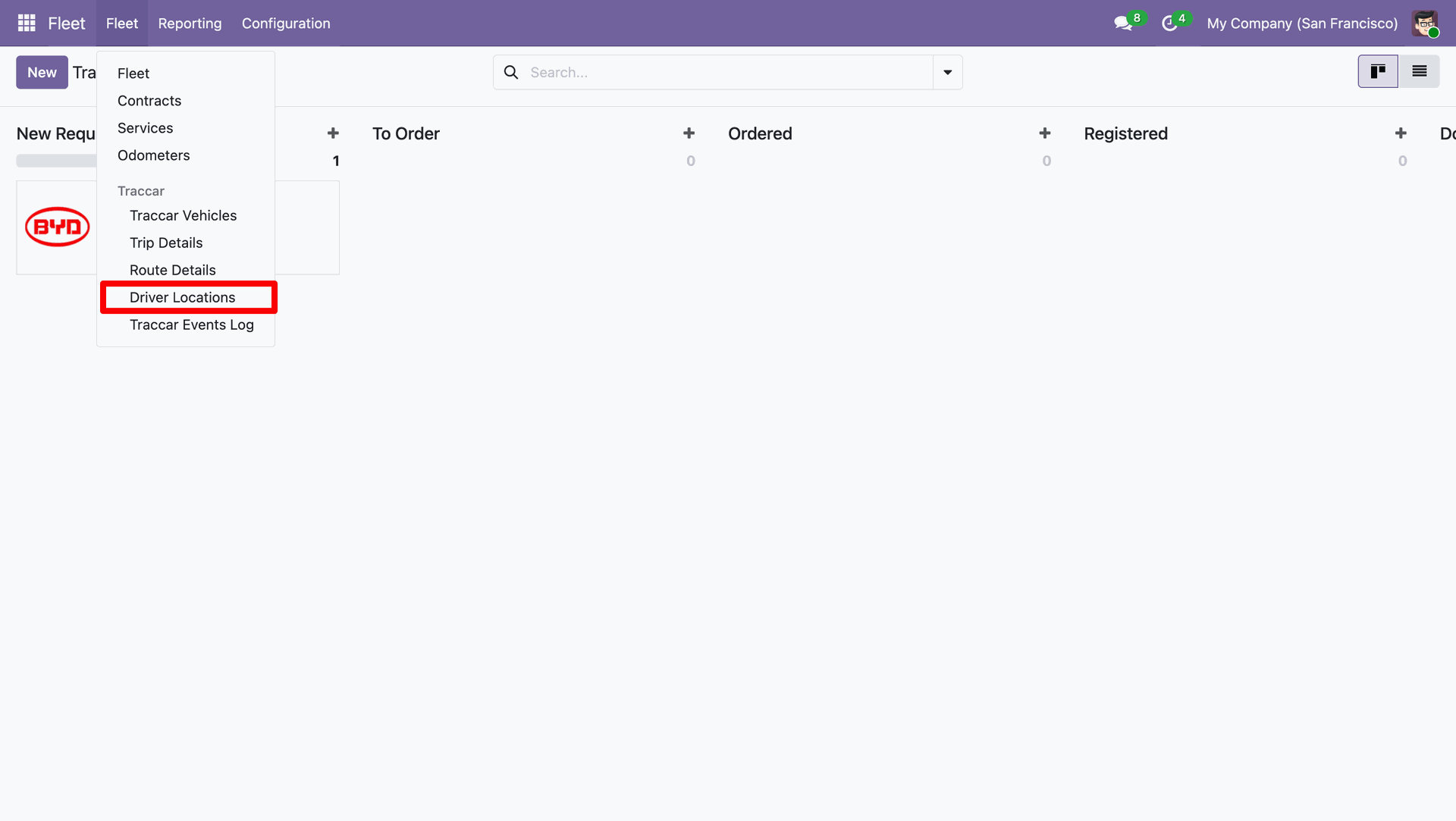Screen dimensions: 1456x821
Task: Click the Registered column title
Action: pos(1125,133)
